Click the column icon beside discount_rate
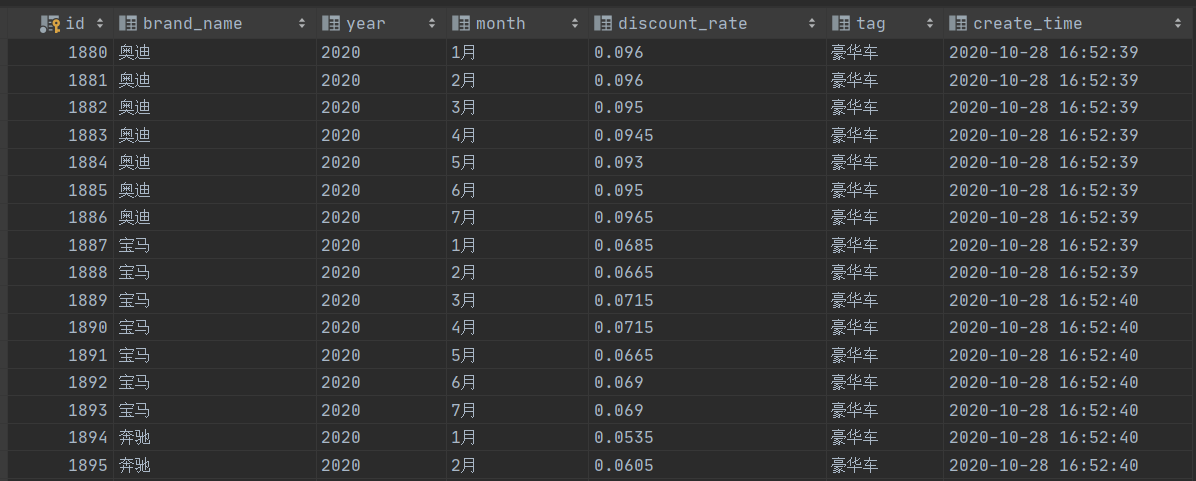Viewport: 1196px width, 481px height. point(603,24)
